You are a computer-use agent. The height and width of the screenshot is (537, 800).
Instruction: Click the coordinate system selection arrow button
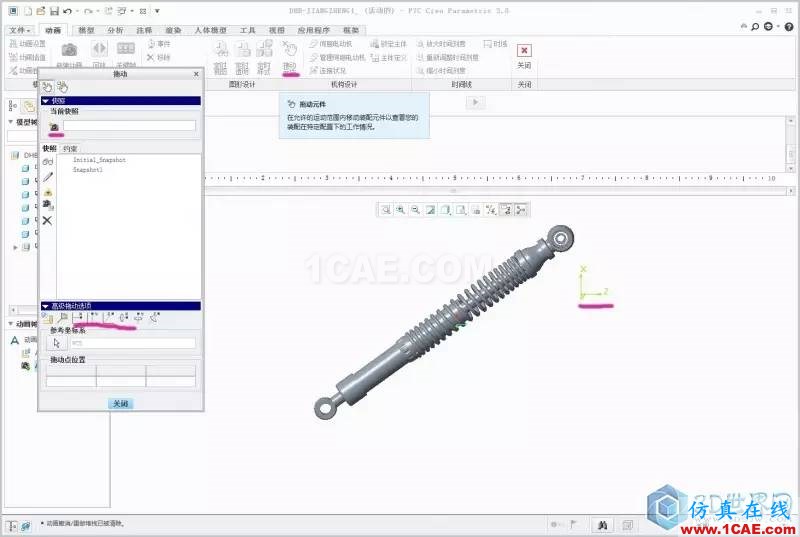pyautogui.click(x=57, y=343)
